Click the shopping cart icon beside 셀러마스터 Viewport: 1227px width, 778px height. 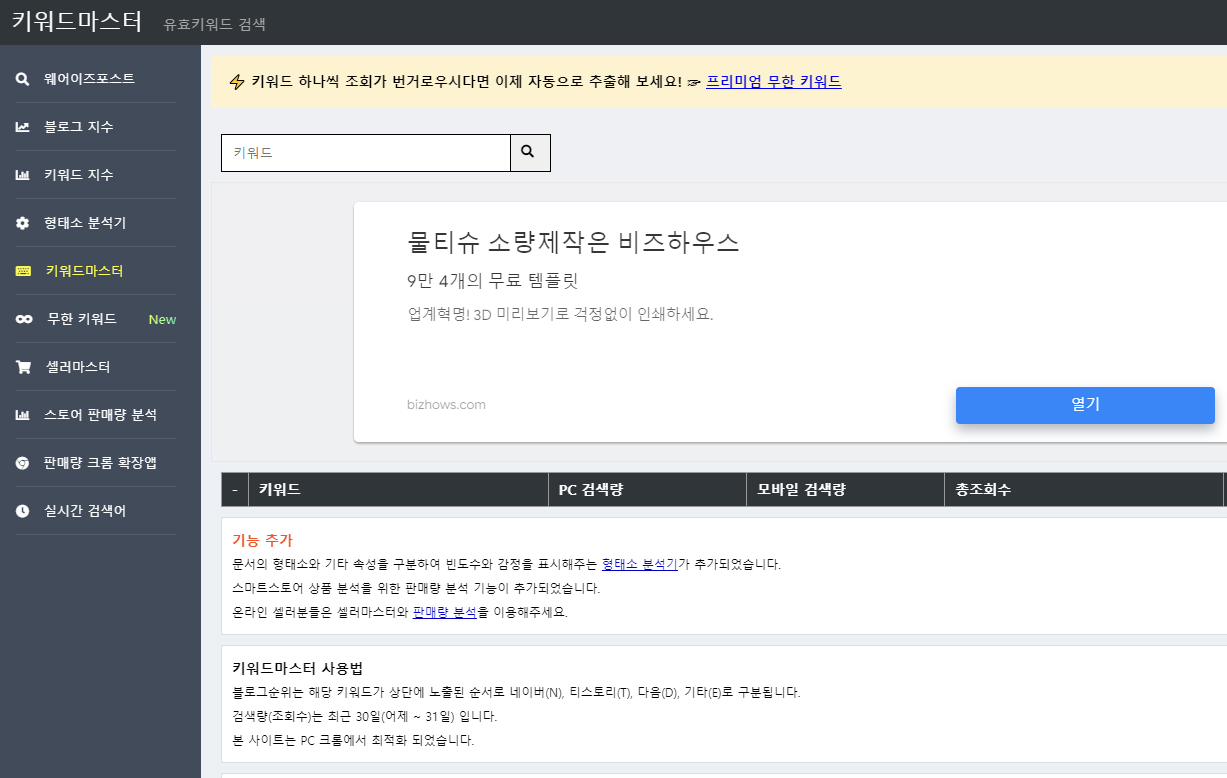click(23, 367)
